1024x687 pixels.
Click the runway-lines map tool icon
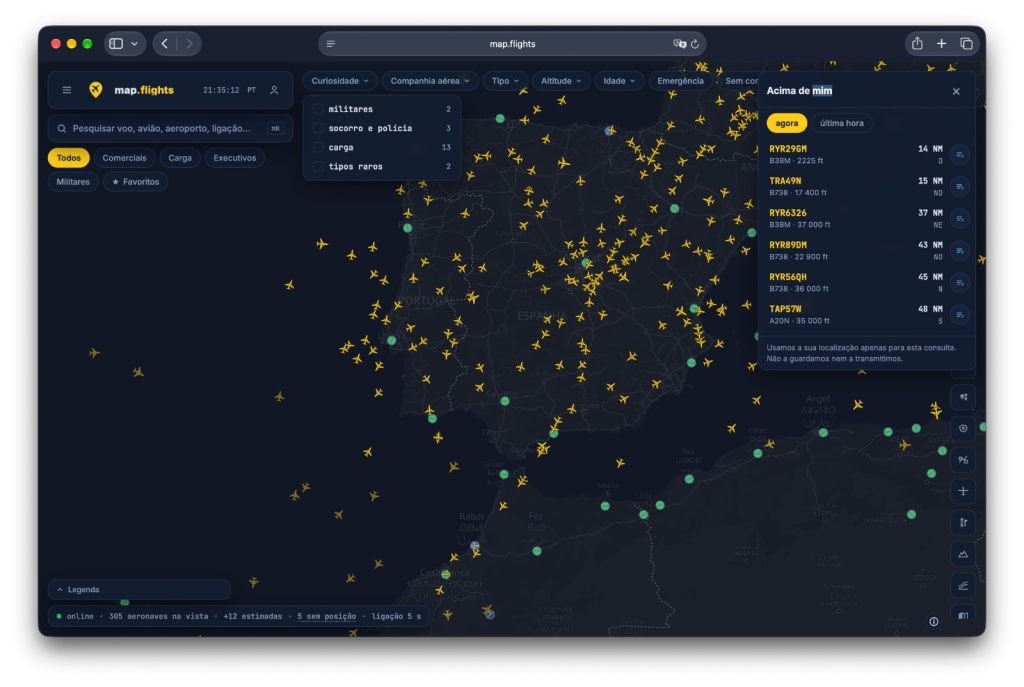963,586
